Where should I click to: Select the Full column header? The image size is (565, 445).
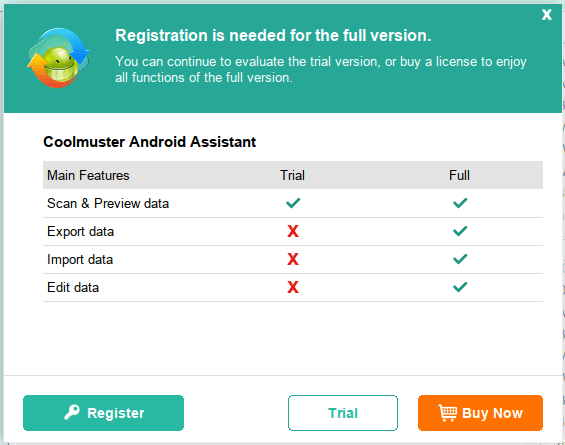click(459, 175)
